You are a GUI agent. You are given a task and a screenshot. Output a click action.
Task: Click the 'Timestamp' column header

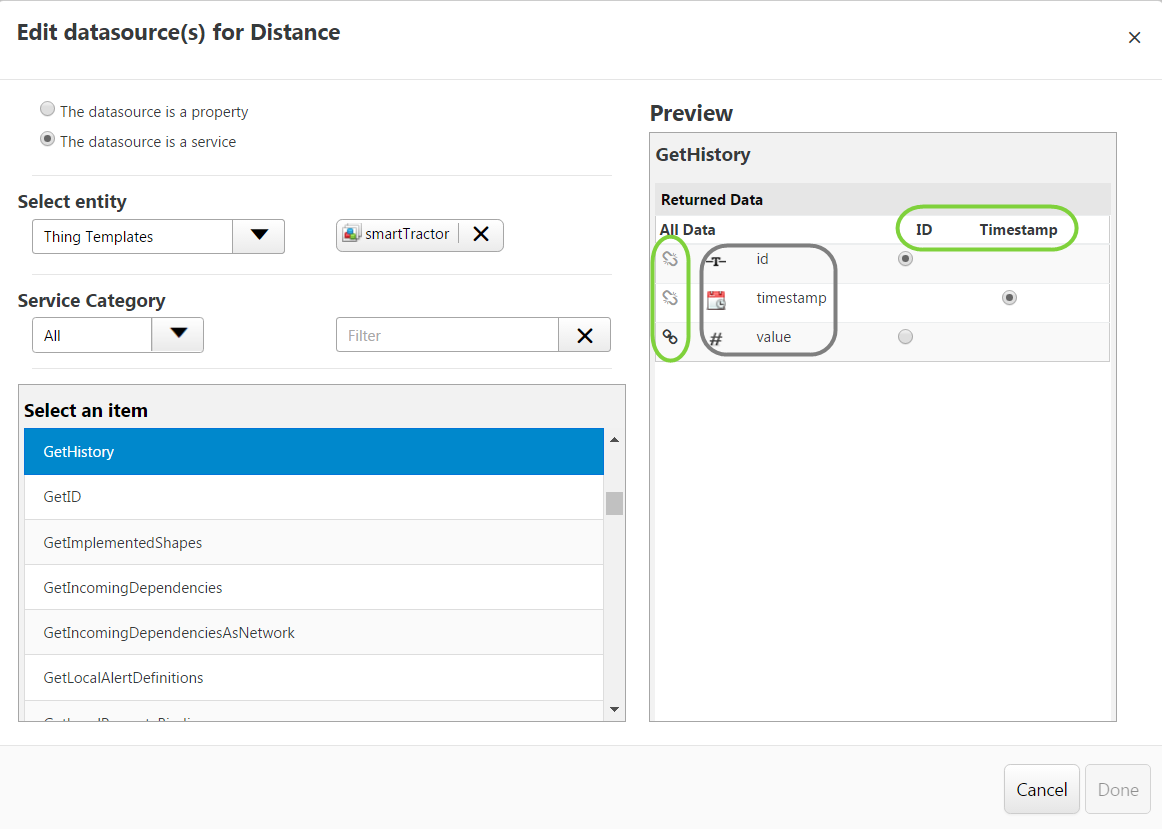[x=1017, y=230]
